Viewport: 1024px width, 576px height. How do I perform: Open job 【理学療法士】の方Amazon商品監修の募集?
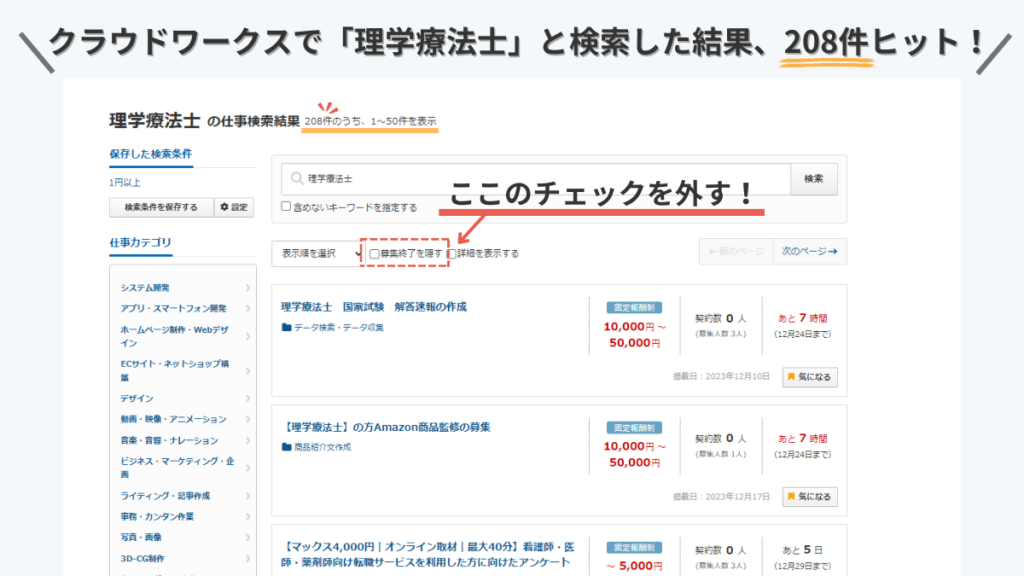pyautogui.click(x=386, y=427)
